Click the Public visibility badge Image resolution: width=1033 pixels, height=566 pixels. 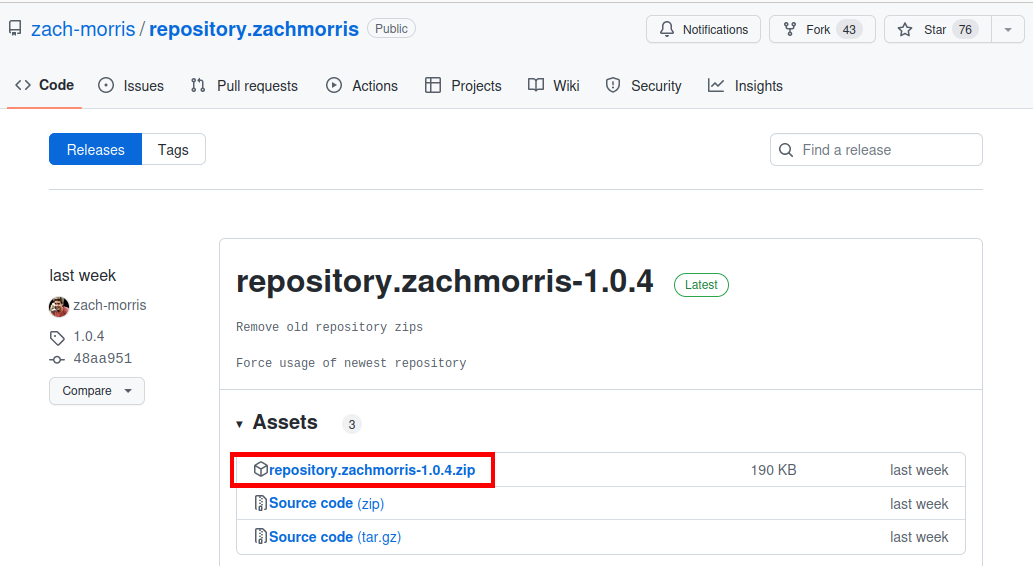[x=391, y=28]
